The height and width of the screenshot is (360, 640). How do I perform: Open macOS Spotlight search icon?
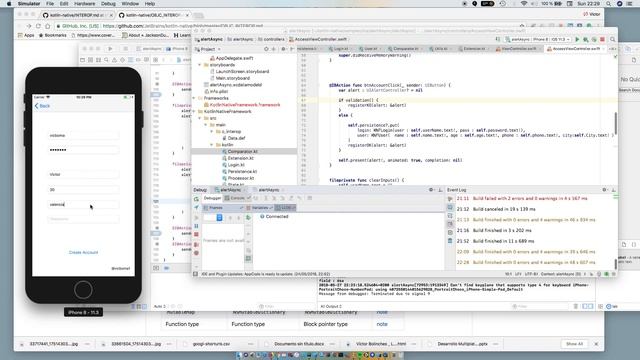pyautogui.click(x=609, y=4)
